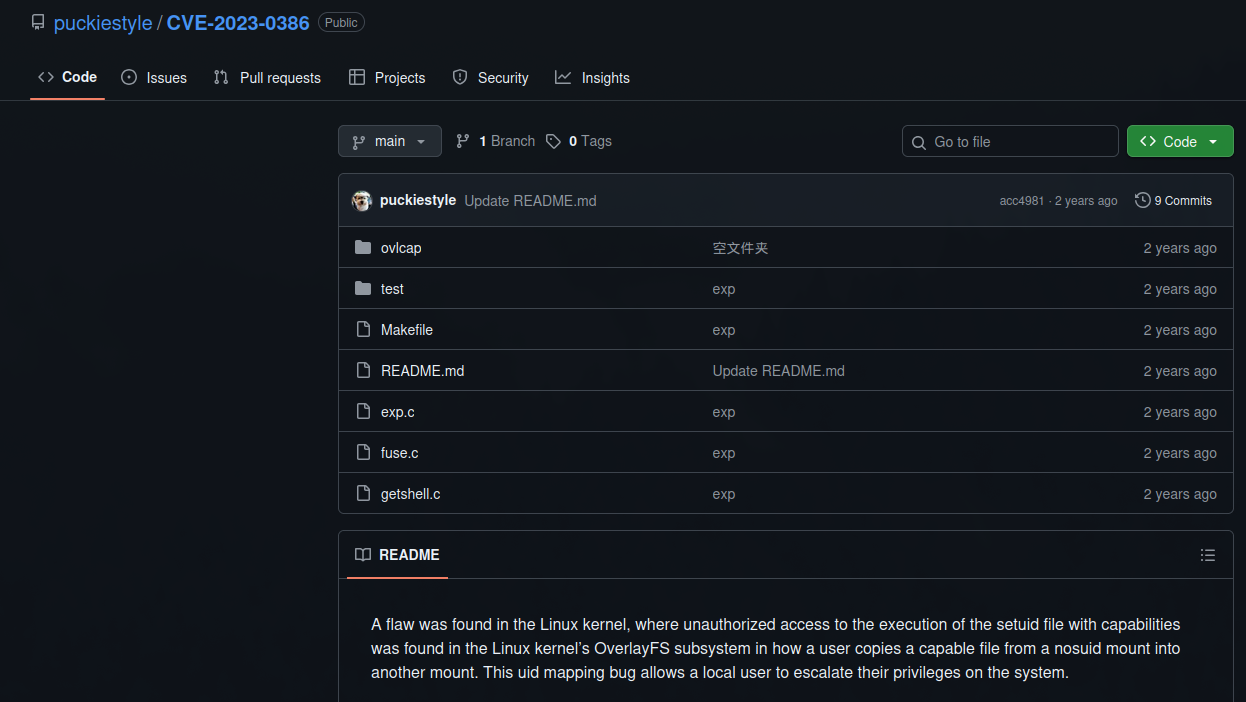Open the Pull requests tab

[x=267, y=78]
